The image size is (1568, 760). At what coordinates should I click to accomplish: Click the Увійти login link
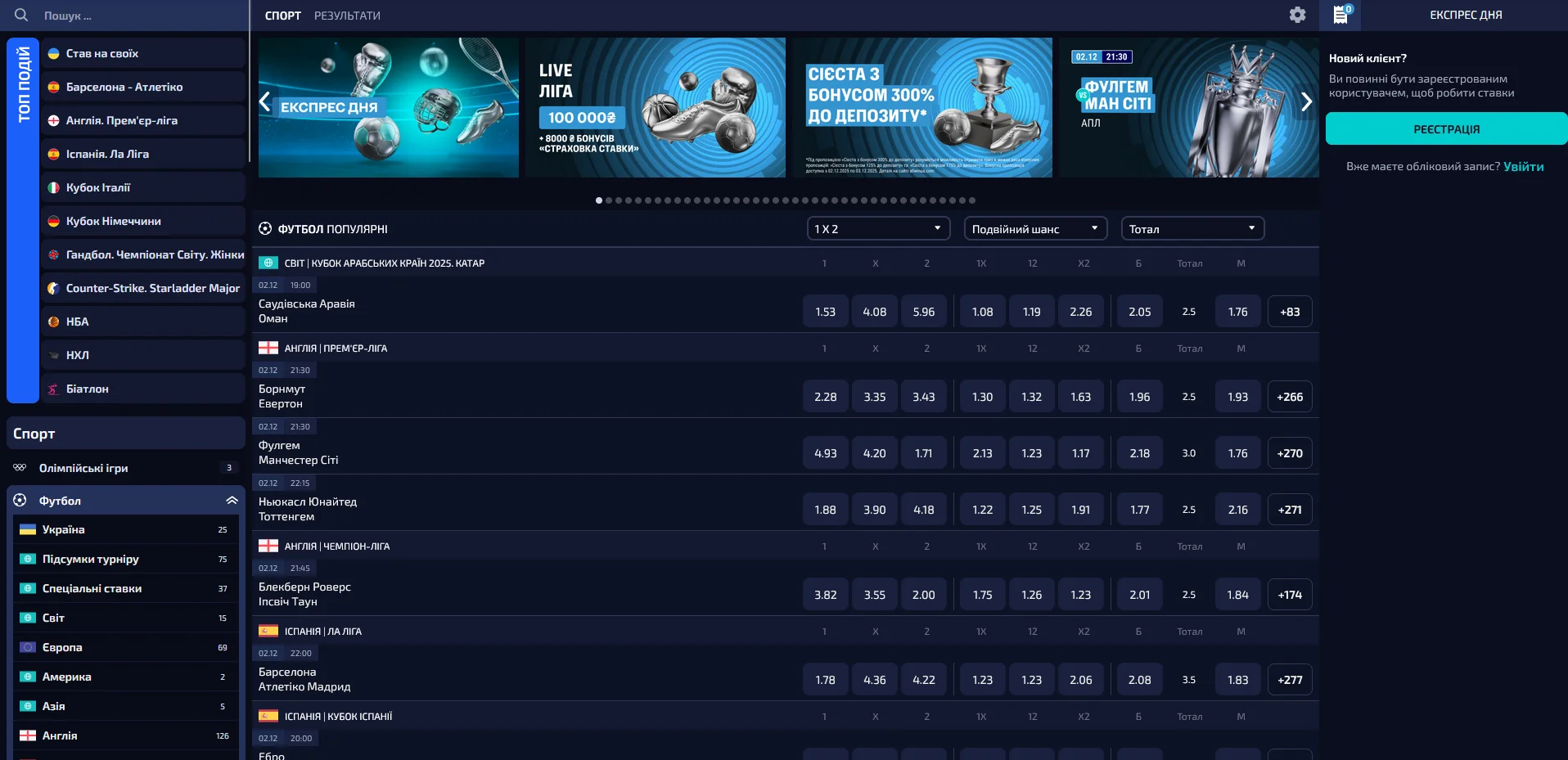1523,166
